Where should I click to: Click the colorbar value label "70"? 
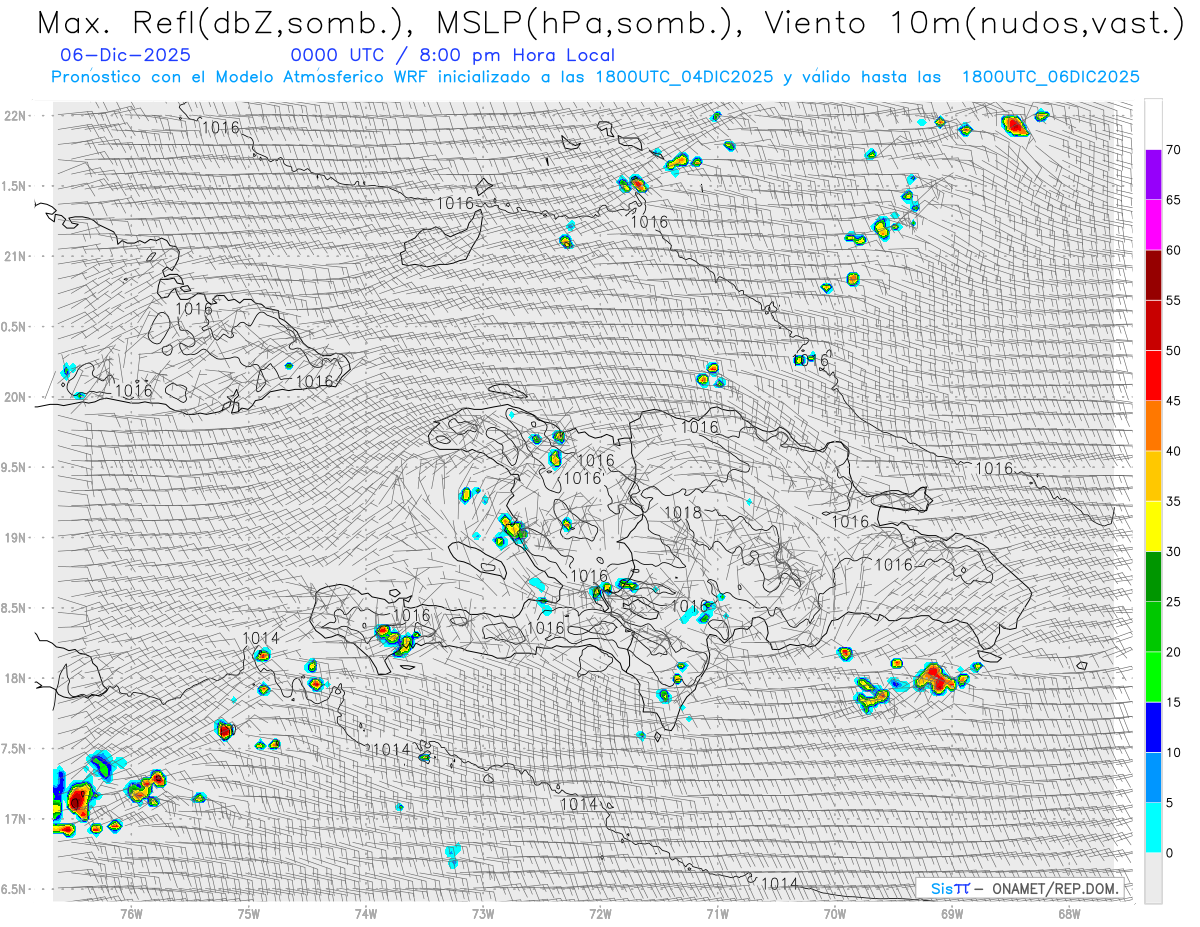click(x=1173, y=150)
